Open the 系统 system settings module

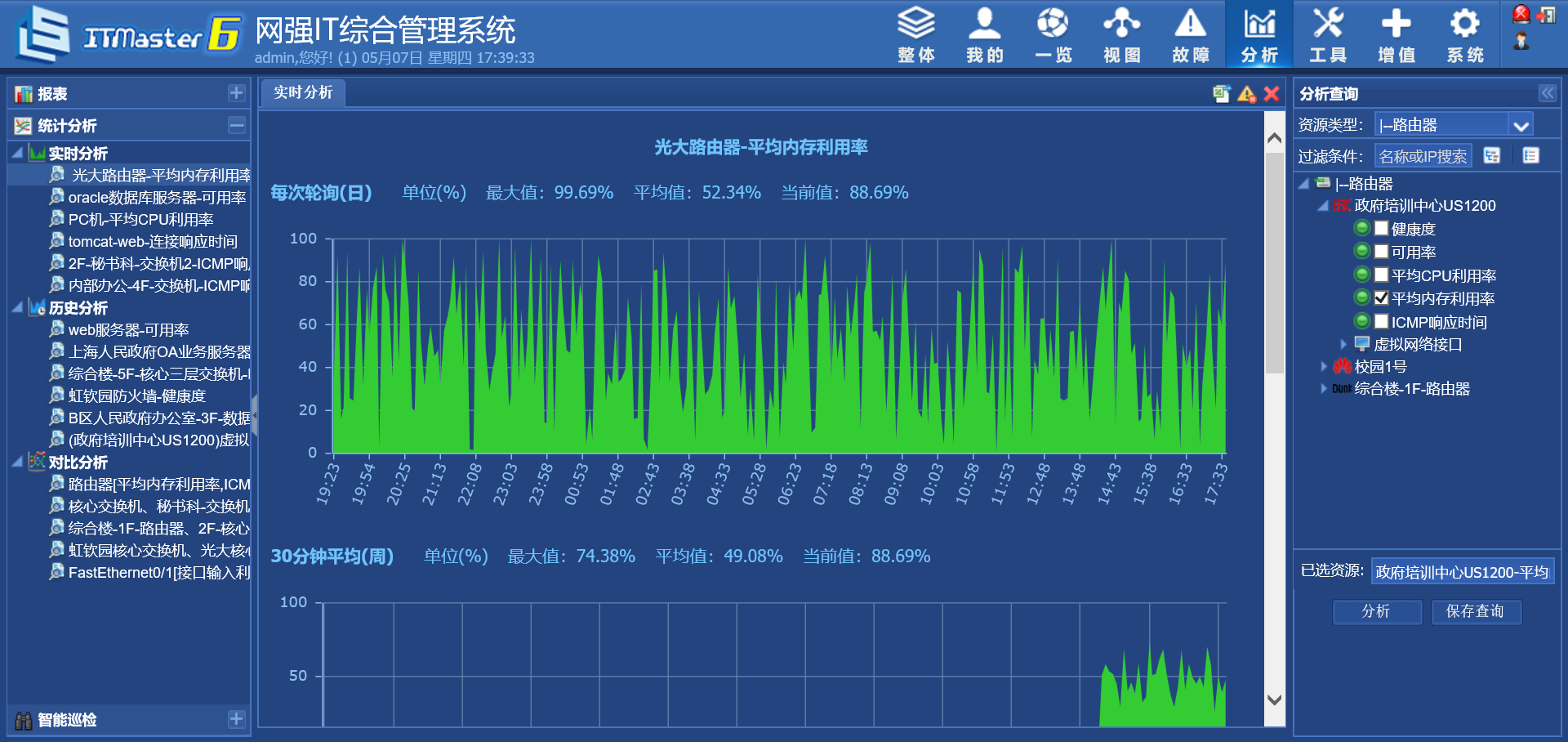(x=1465, y=34)
